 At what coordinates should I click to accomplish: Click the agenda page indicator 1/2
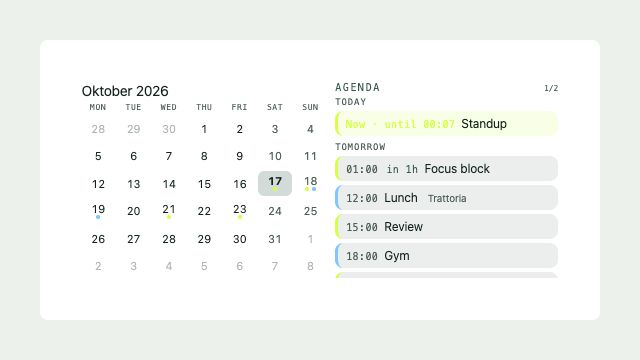[x=551, y=88]
